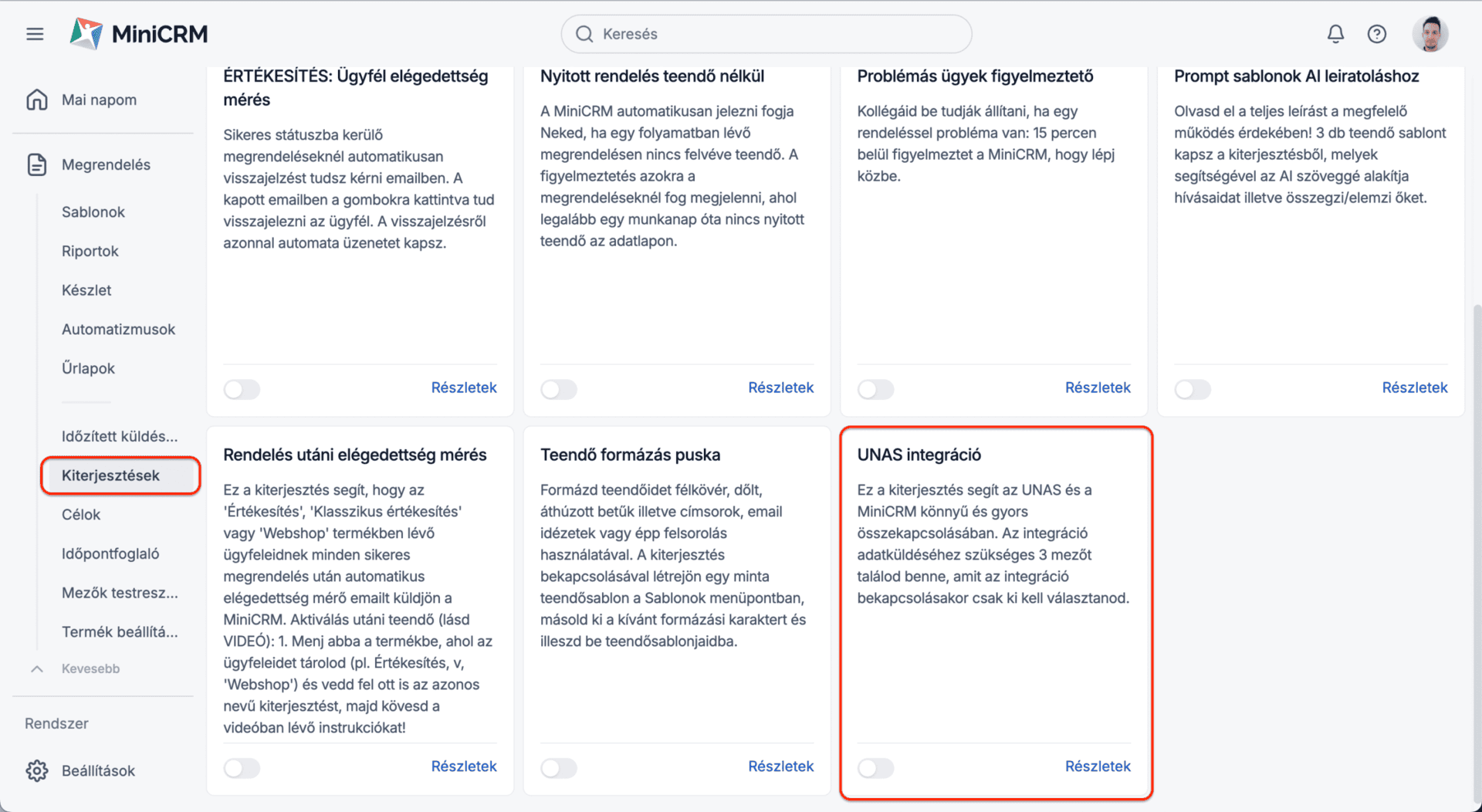Open Részletek link for UNAS integráció
This screenshot has height=812, width=1482.
[1098, 766]
